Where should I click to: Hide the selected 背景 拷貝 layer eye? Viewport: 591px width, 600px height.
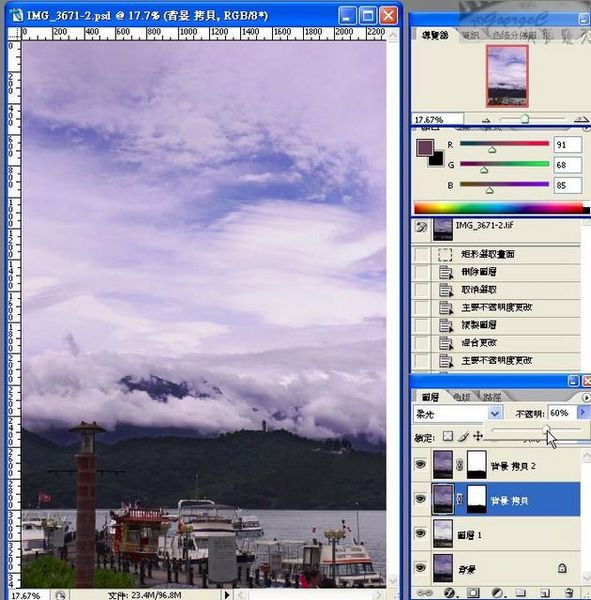(421, 499)
